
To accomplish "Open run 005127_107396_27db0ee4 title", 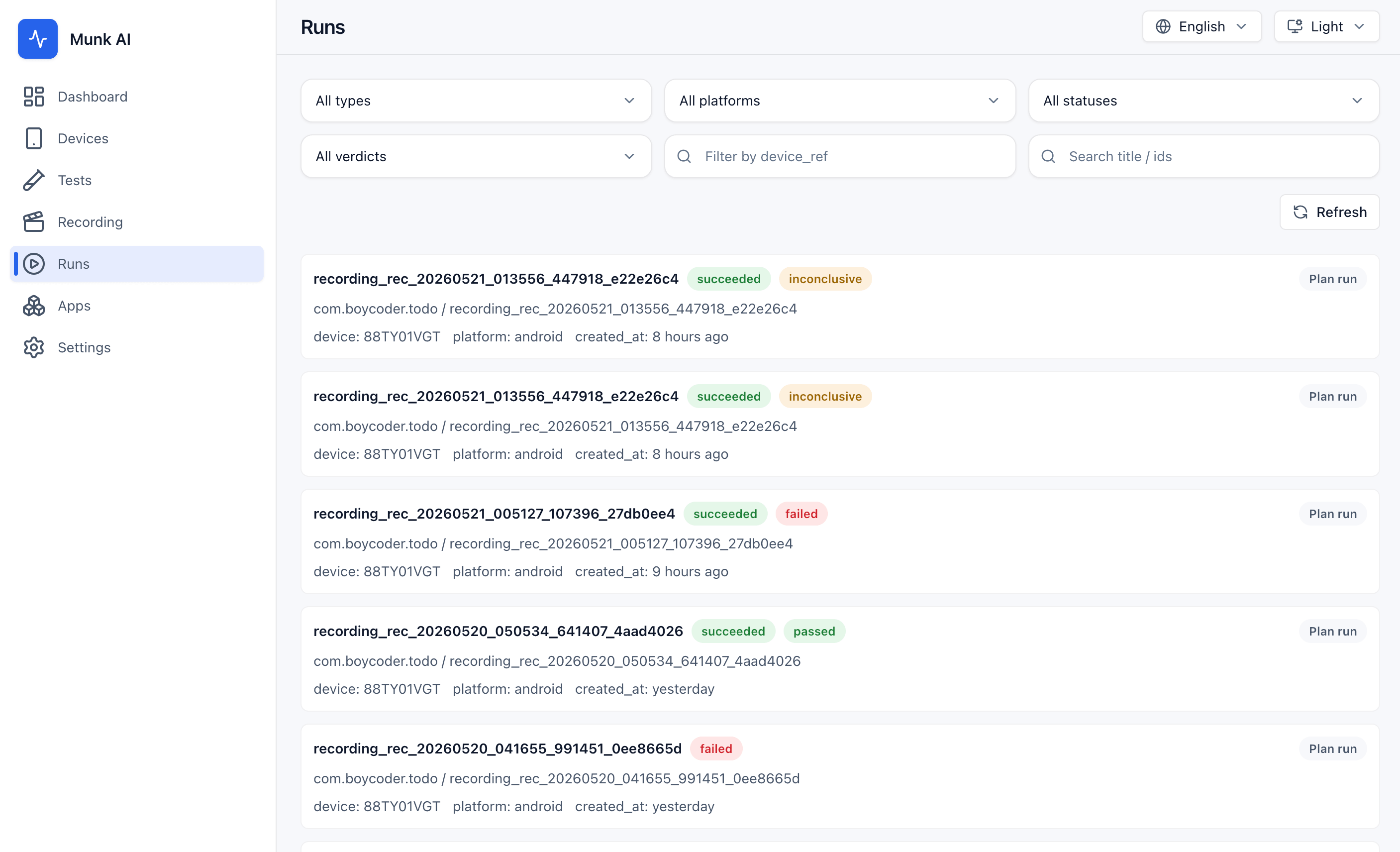I will tap(494, 514).
